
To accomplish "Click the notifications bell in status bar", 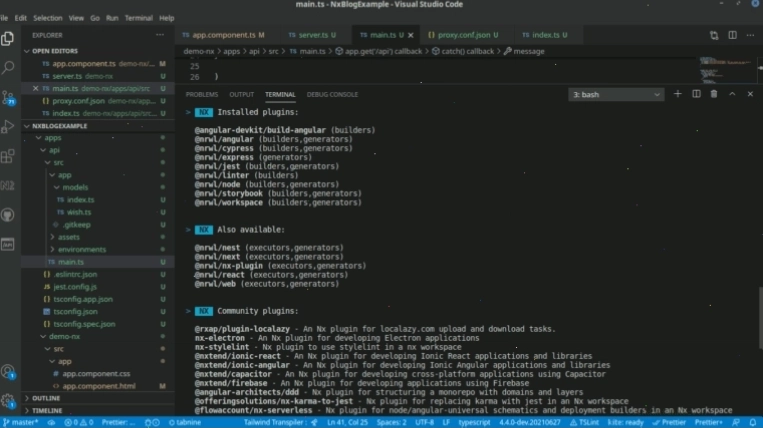I will 753,422.
